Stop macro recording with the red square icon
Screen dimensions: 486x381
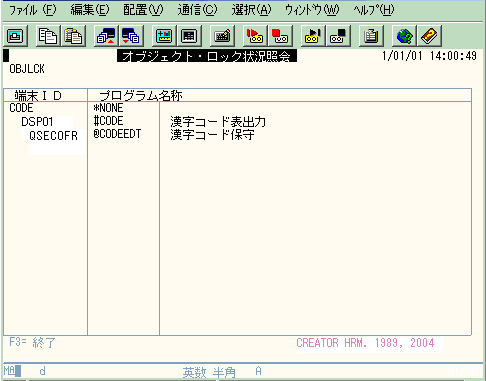tap(280, 36)
